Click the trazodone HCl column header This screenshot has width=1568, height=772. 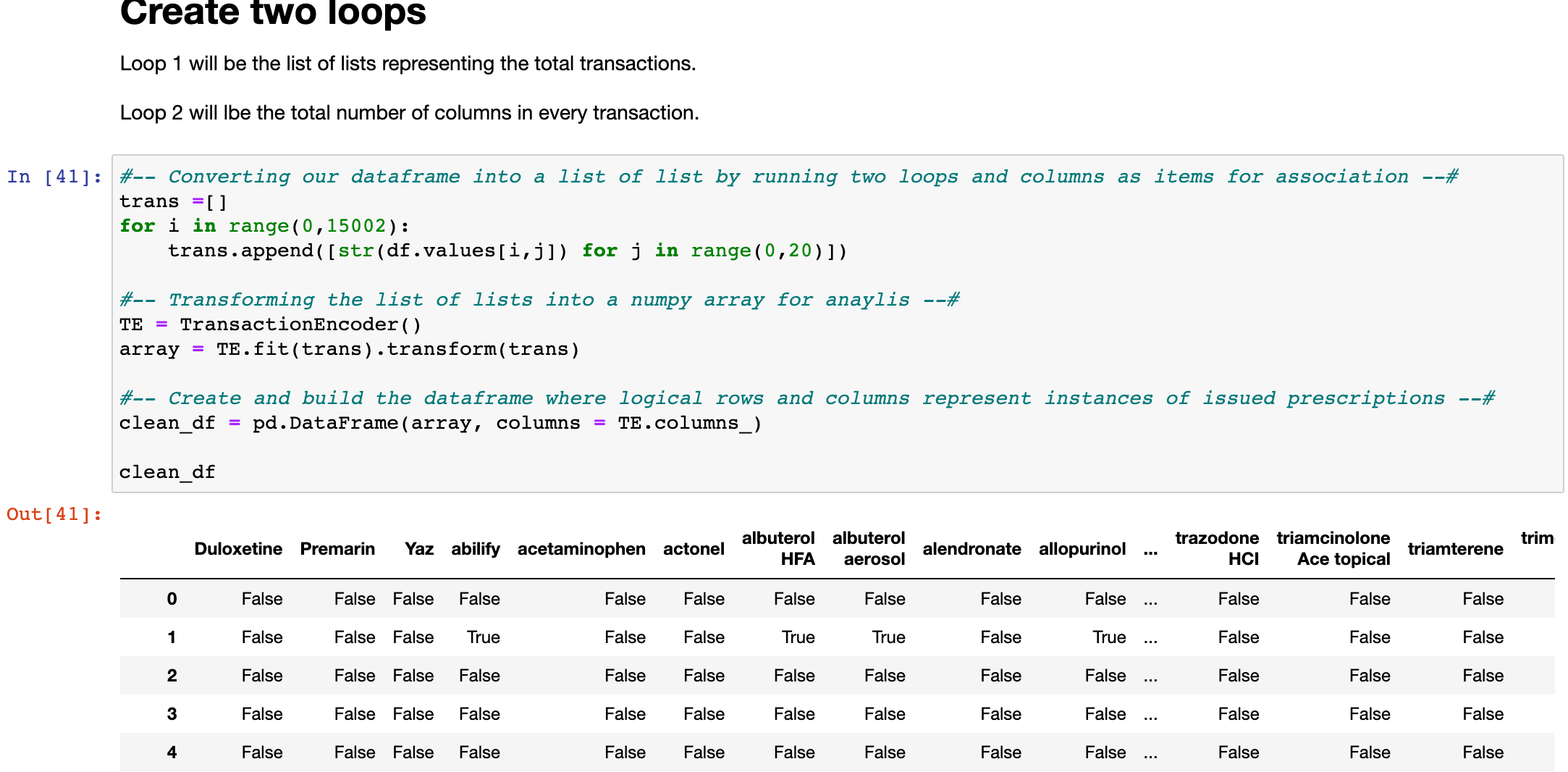pos(1216,548)
